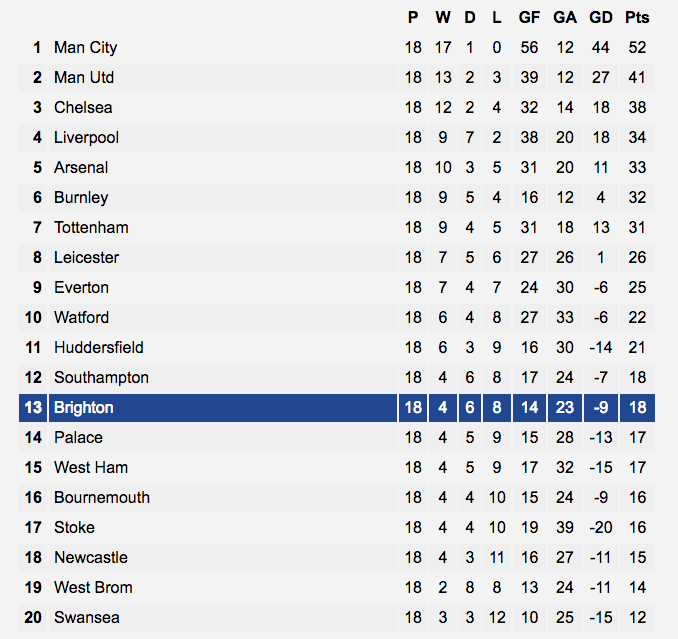Click the Tottenham team name
Image resolution: width=678 pixels, height=639 pixels.
click(91, 227)
